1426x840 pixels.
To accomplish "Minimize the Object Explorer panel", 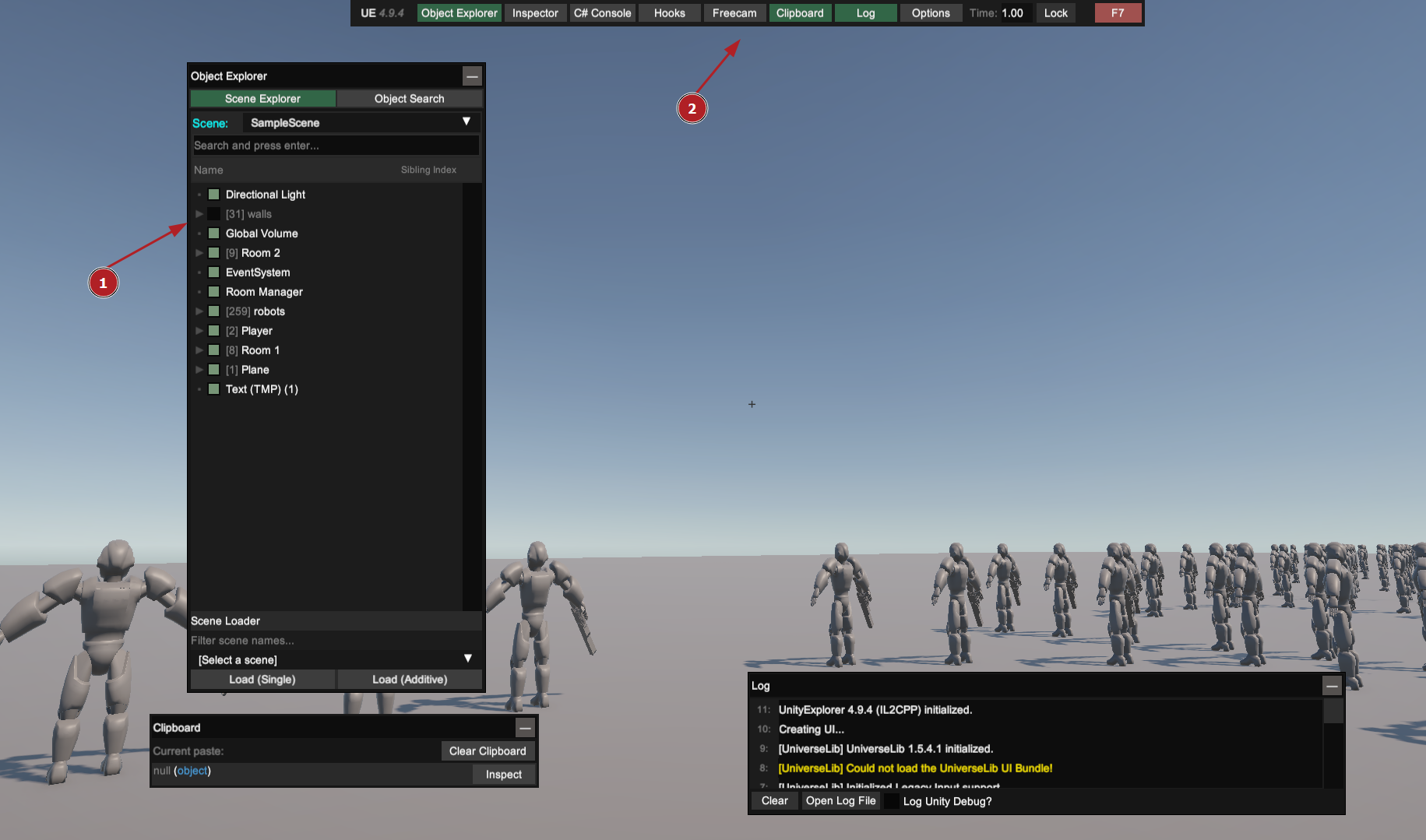I will click(472, 76).
